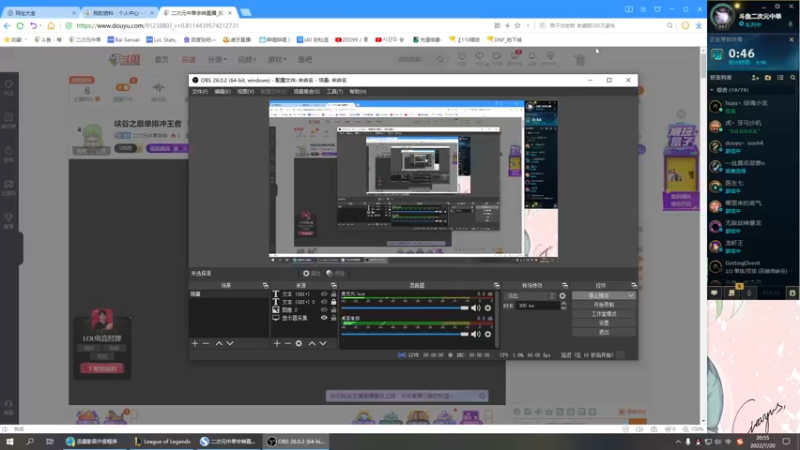The image size is (800, 450).
Task: Click start recording button in OBS controls
Action: [604, 305]
